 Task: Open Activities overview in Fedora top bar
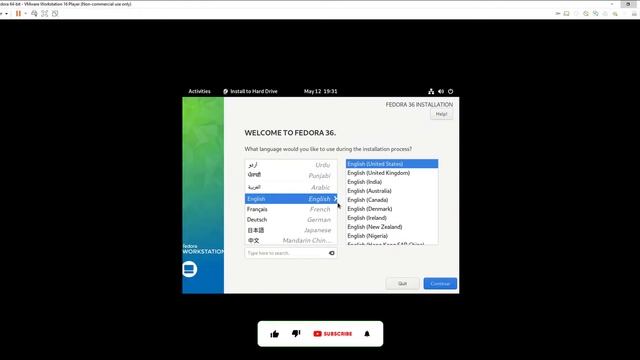199,91
